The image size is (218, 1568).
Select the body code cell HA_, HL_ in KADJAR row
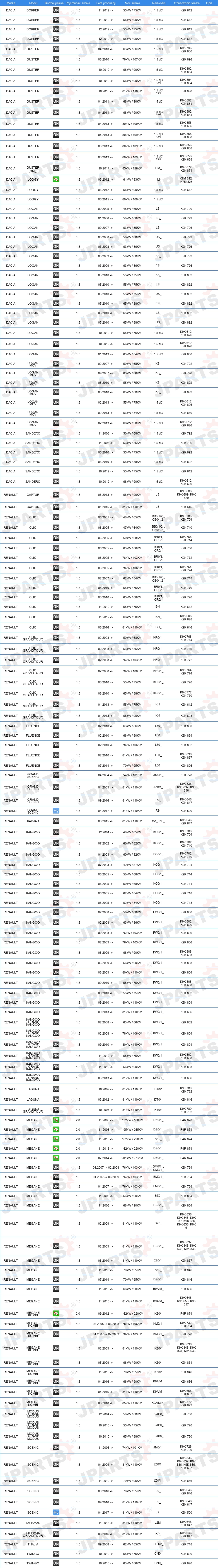(x=158, y=822)
